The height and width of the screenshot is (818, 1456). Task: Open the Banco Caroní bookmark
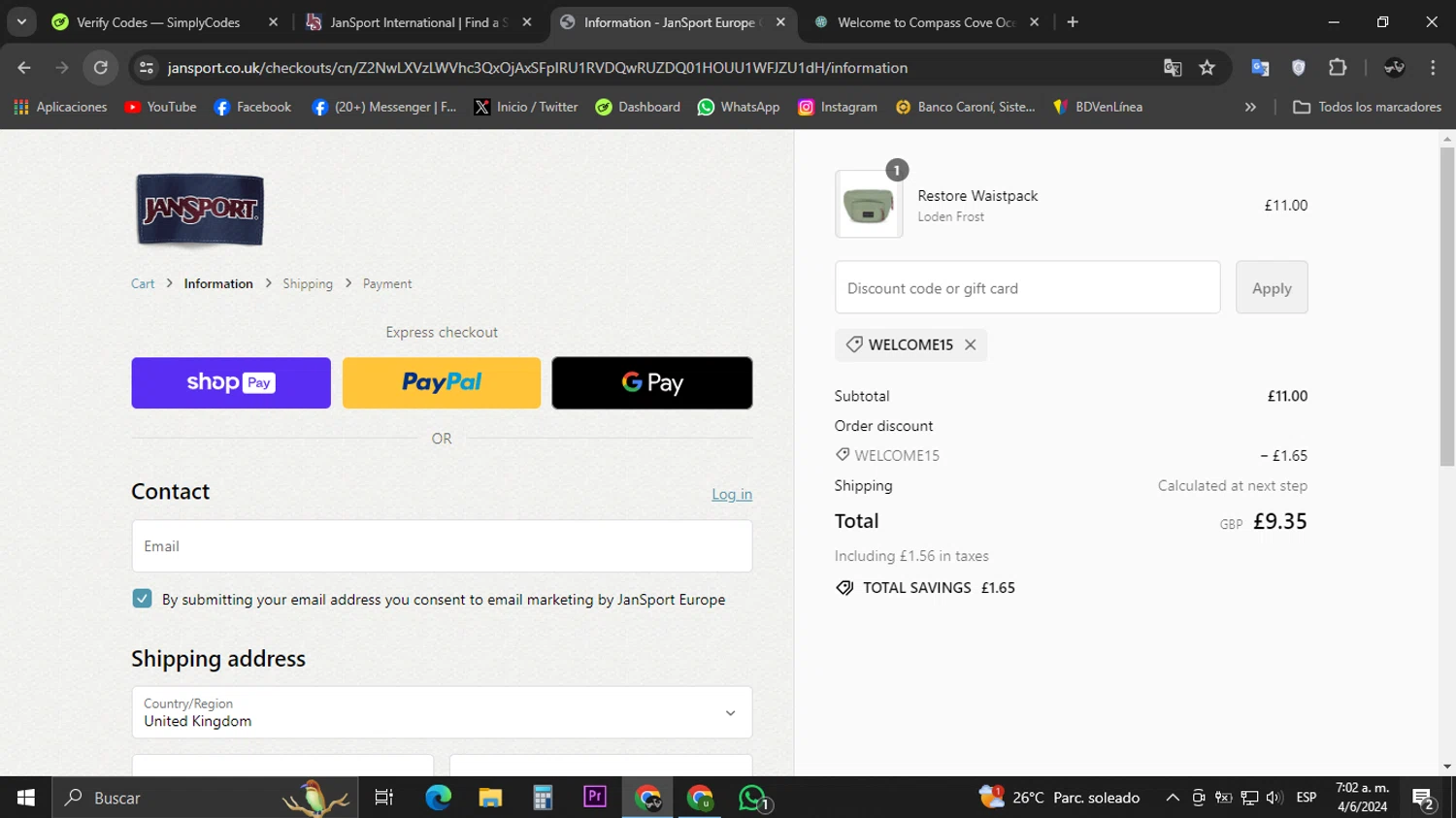click(x=965, y=107)
